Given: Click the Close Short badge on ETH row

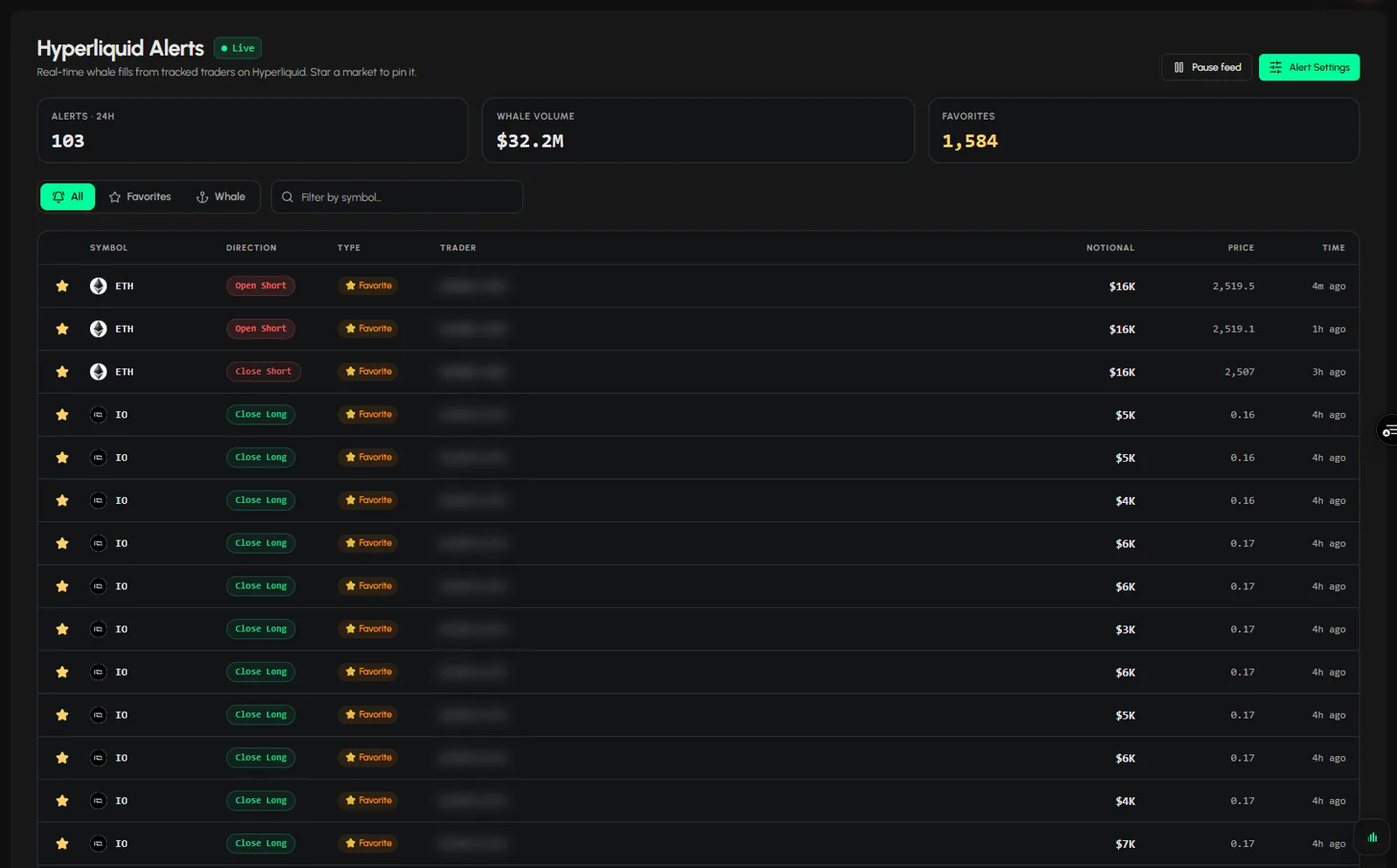Looking at the screenshot, I should [264, 371].
